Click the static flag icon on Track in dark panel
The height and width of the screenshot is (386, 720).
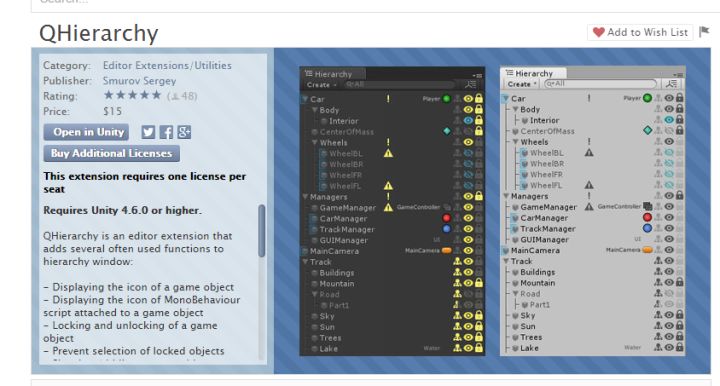click(x=457, y=262)
